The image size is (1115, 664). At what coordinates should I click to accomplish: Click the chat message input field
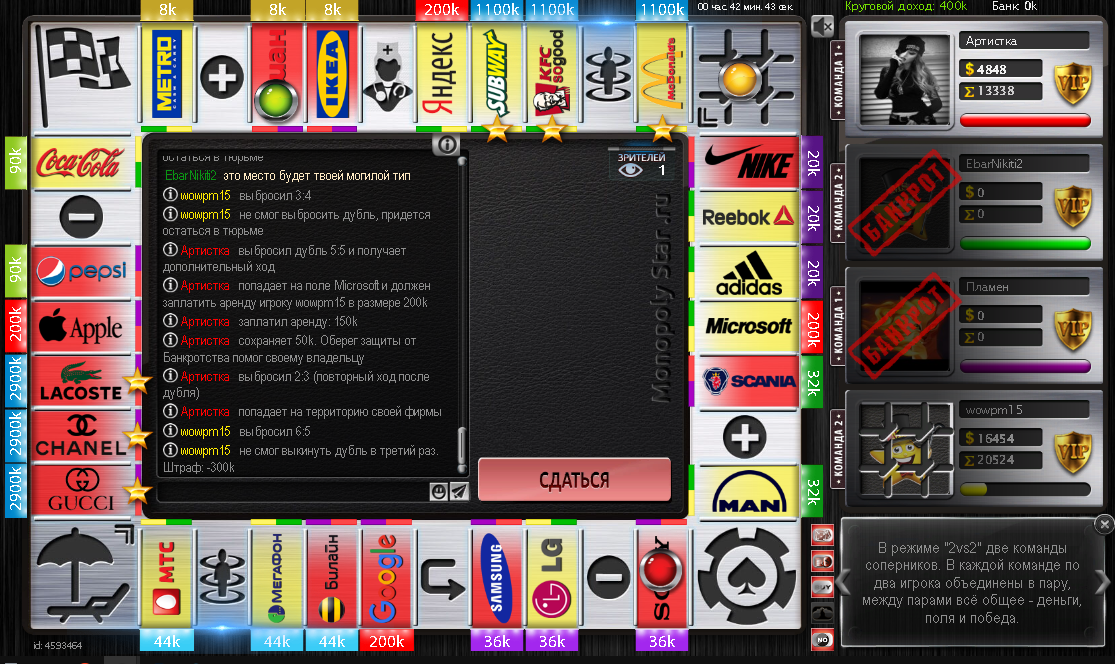point(293,491)
